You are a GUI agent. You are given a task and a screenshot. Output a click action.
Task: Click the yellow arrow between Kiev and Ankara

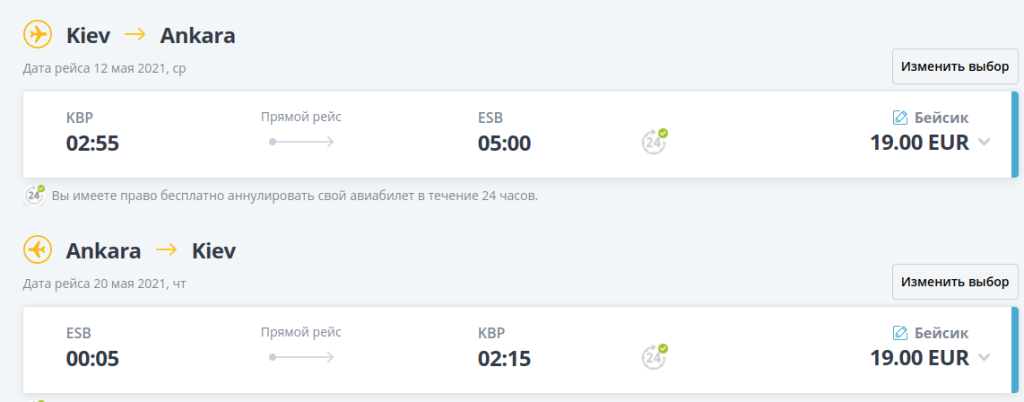135,35
